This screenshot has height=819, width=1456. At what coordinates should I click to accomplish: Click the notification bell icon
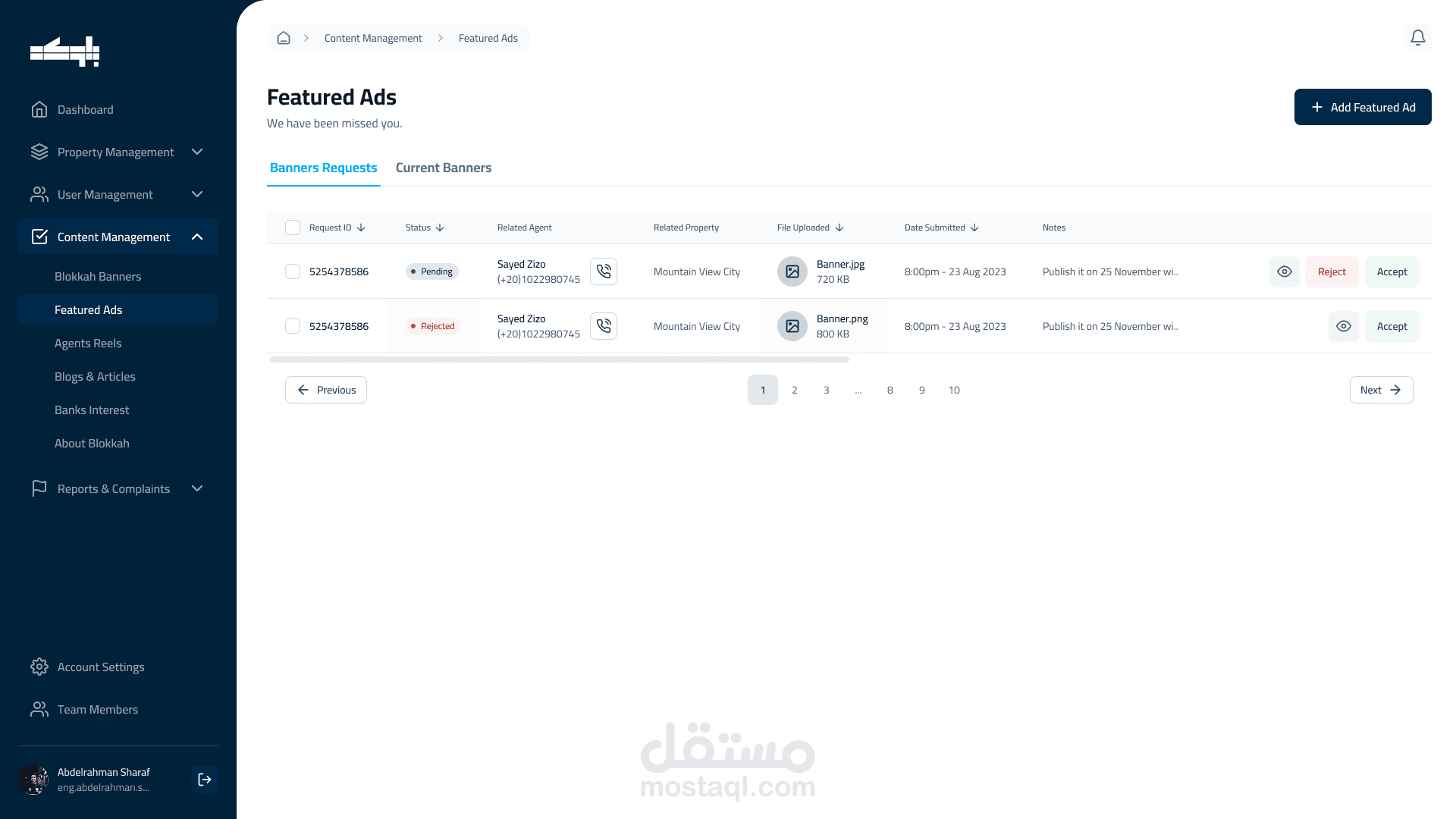(1417, 38)
